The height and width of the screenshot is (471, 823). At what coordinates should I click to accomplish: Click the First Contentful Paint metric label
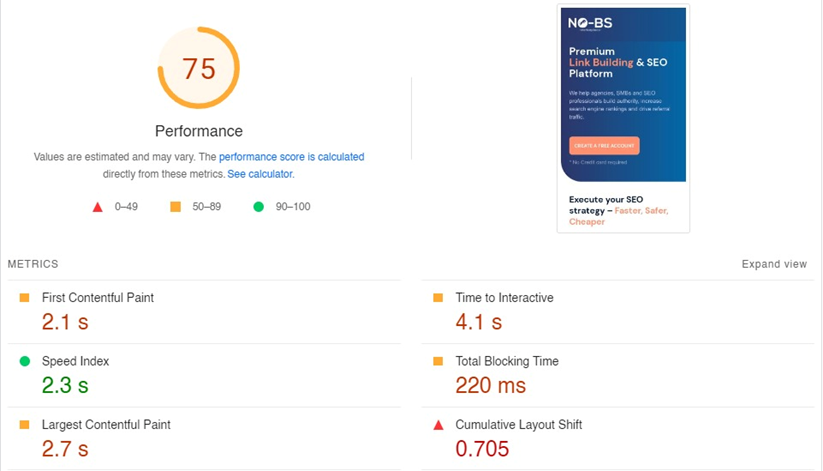click(98, 298)
